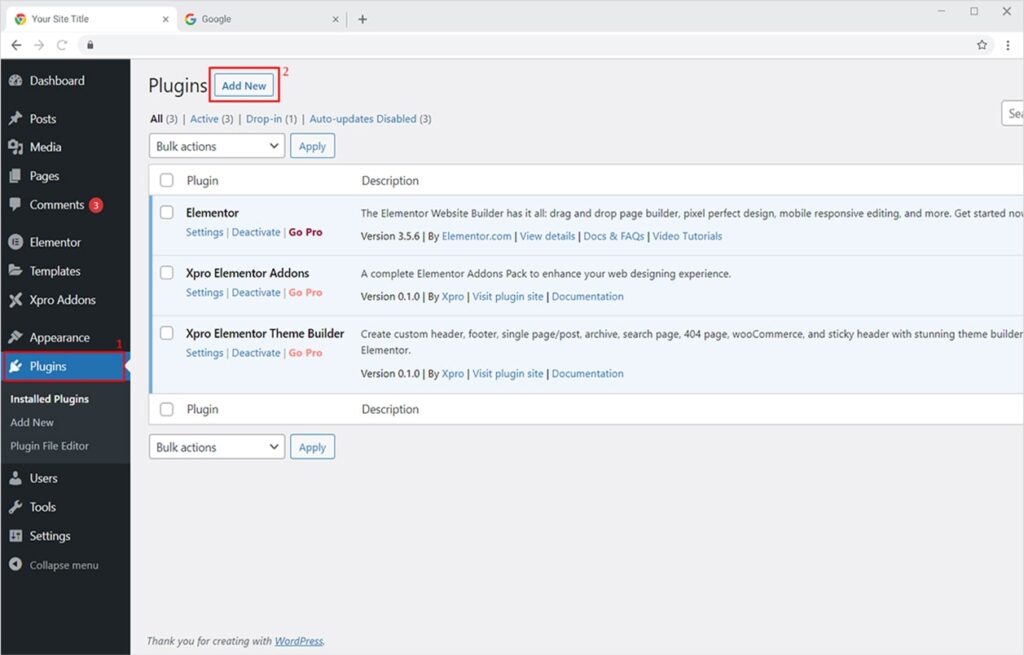Click the Appearance paintbrush icon
1024x655 pixels.
point(15,338)
